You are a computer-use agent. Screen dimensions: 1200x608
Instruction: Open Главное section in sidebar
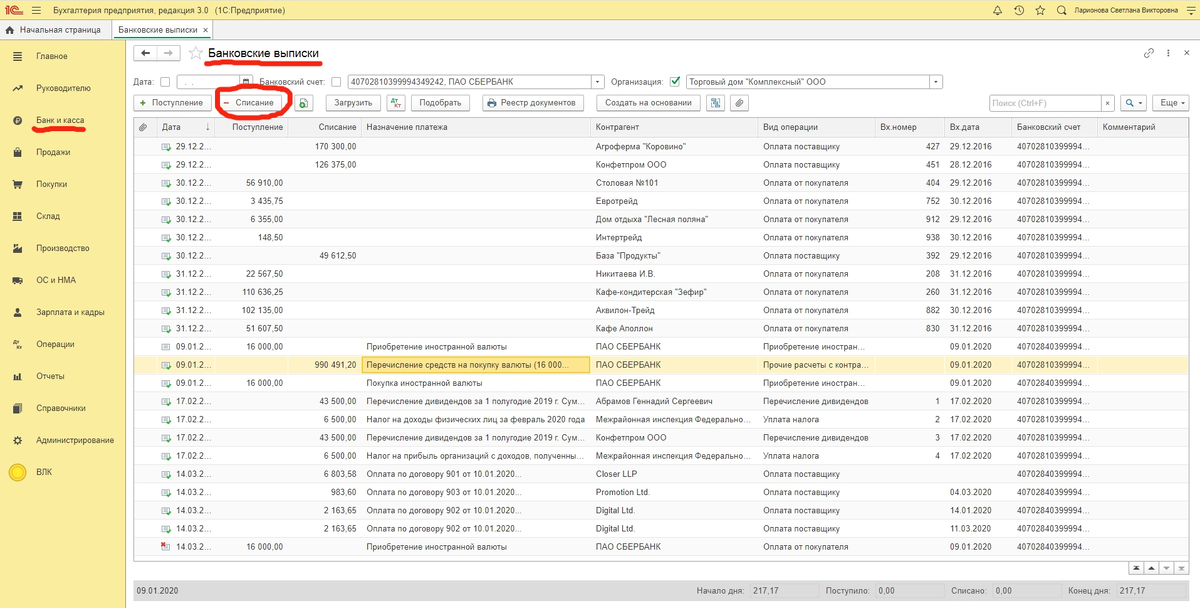click(x=63, y=56)
